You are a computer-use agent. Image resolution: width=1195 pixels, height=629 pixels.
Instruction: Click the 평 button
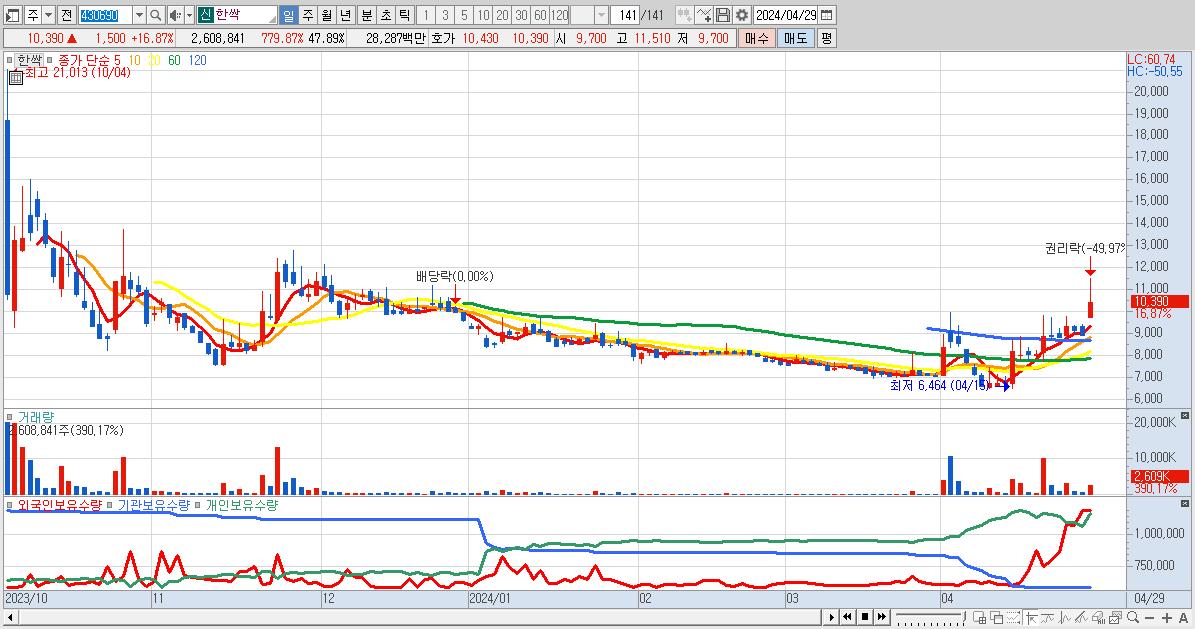click(x=827, y=38)
